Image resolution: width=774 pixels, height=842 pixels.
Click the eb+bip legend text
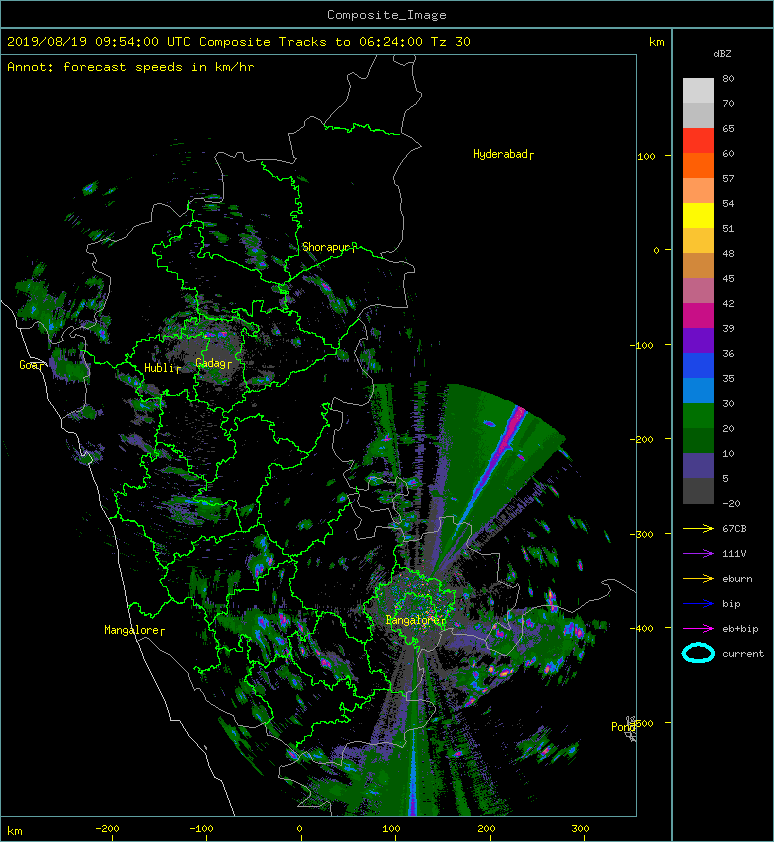tap(740, 629)
